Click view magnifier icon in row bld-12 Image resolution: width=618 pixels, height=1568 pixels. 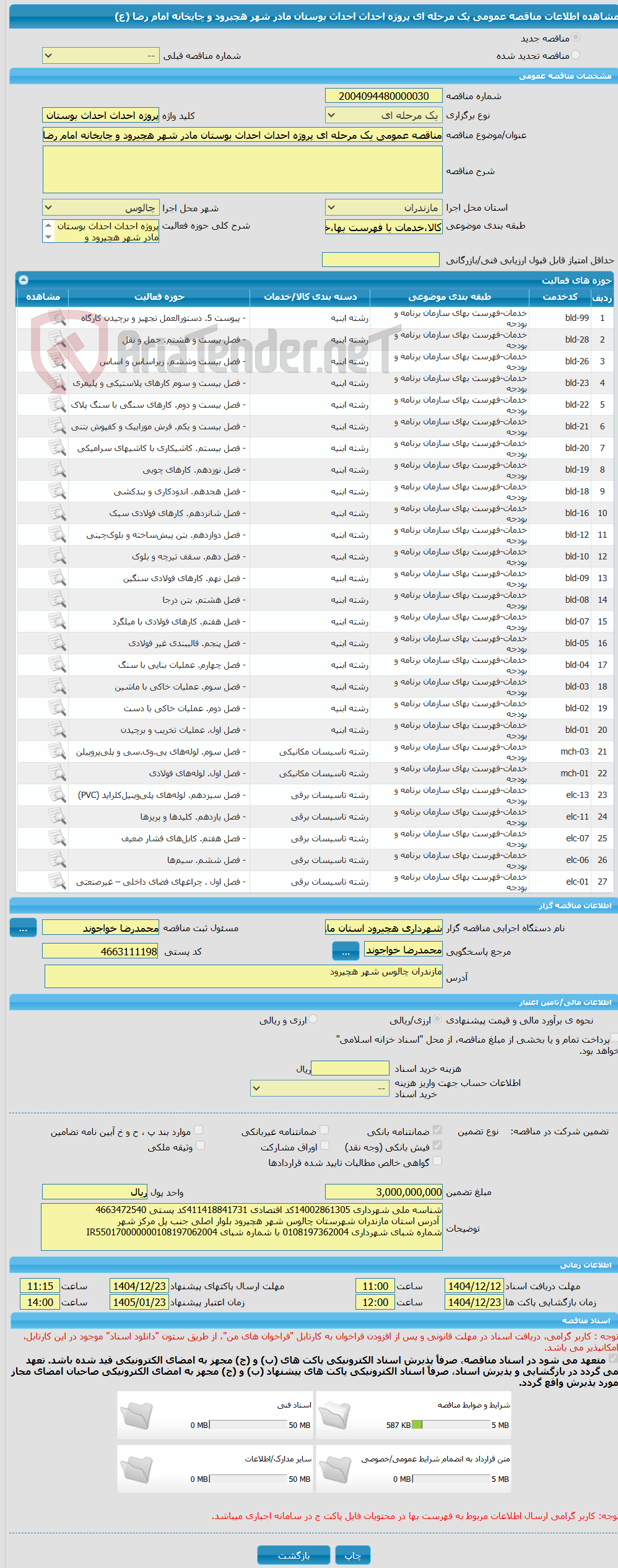coord(57,535)
